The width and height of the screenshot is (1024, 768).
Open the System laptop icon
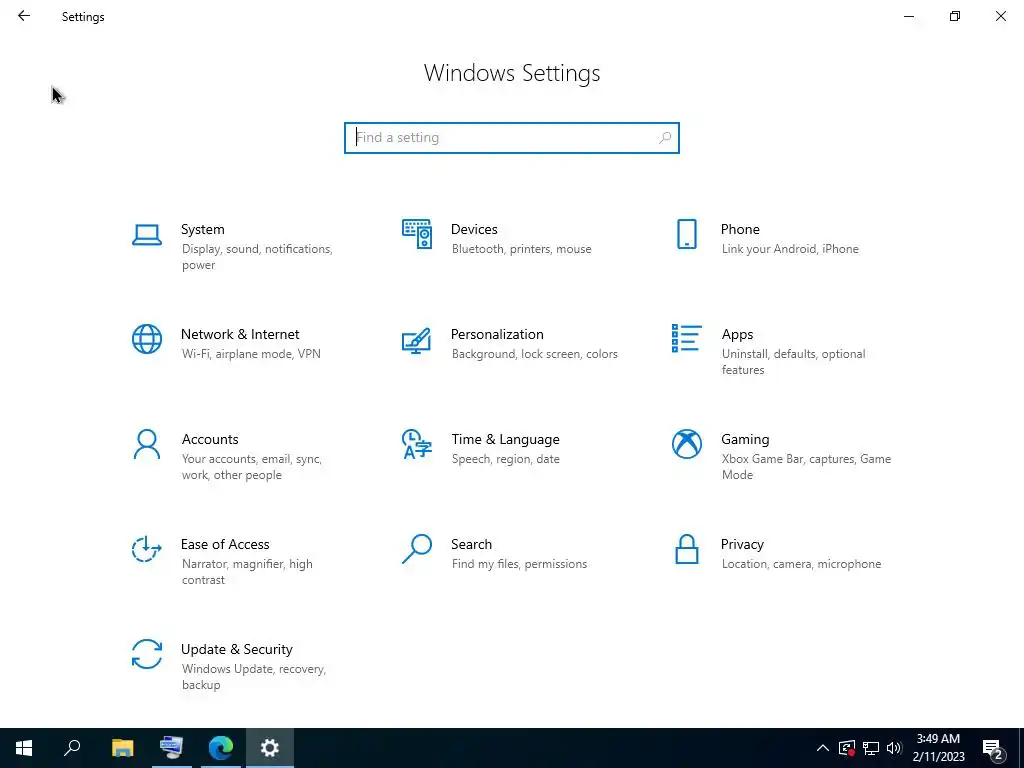(x=147, y=234)
